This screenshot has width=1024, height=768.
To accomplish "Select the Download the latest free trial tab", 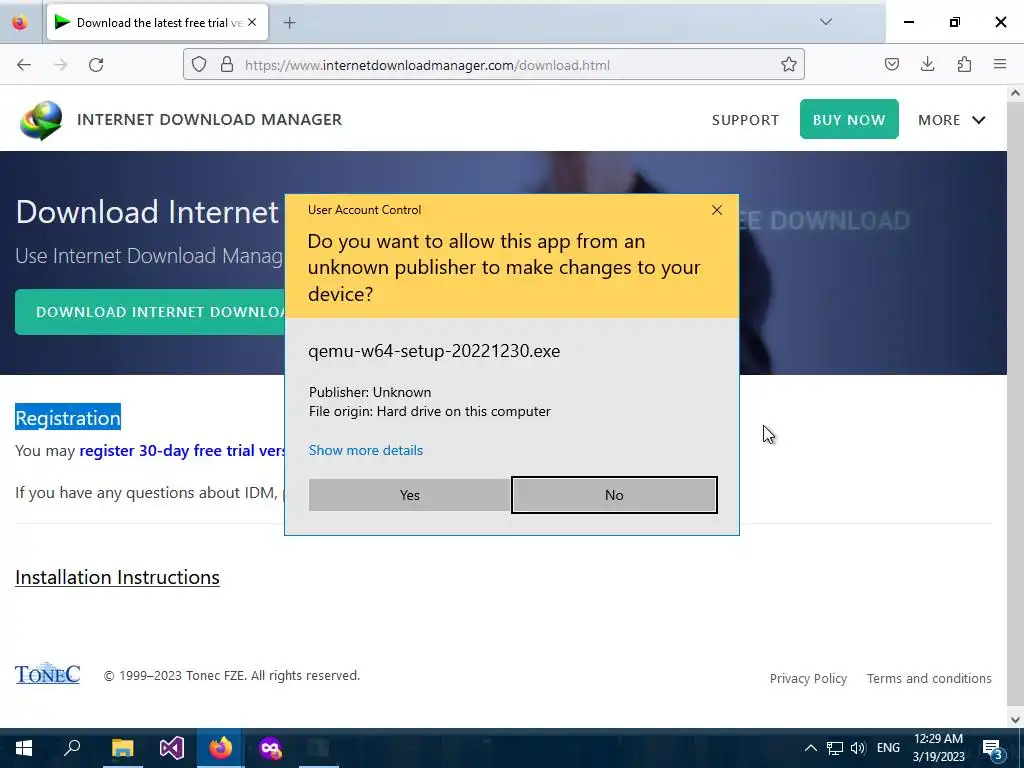I will click(157, 23).
